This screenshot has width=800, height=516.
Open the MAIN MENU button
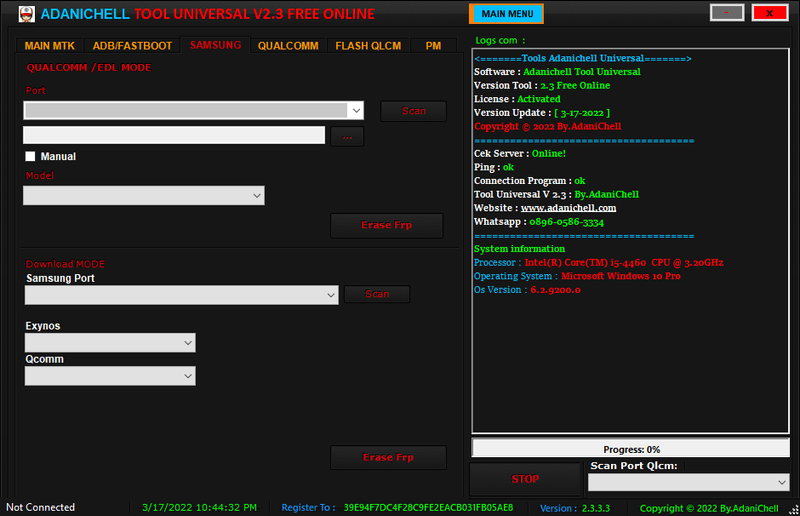[507, 14]
